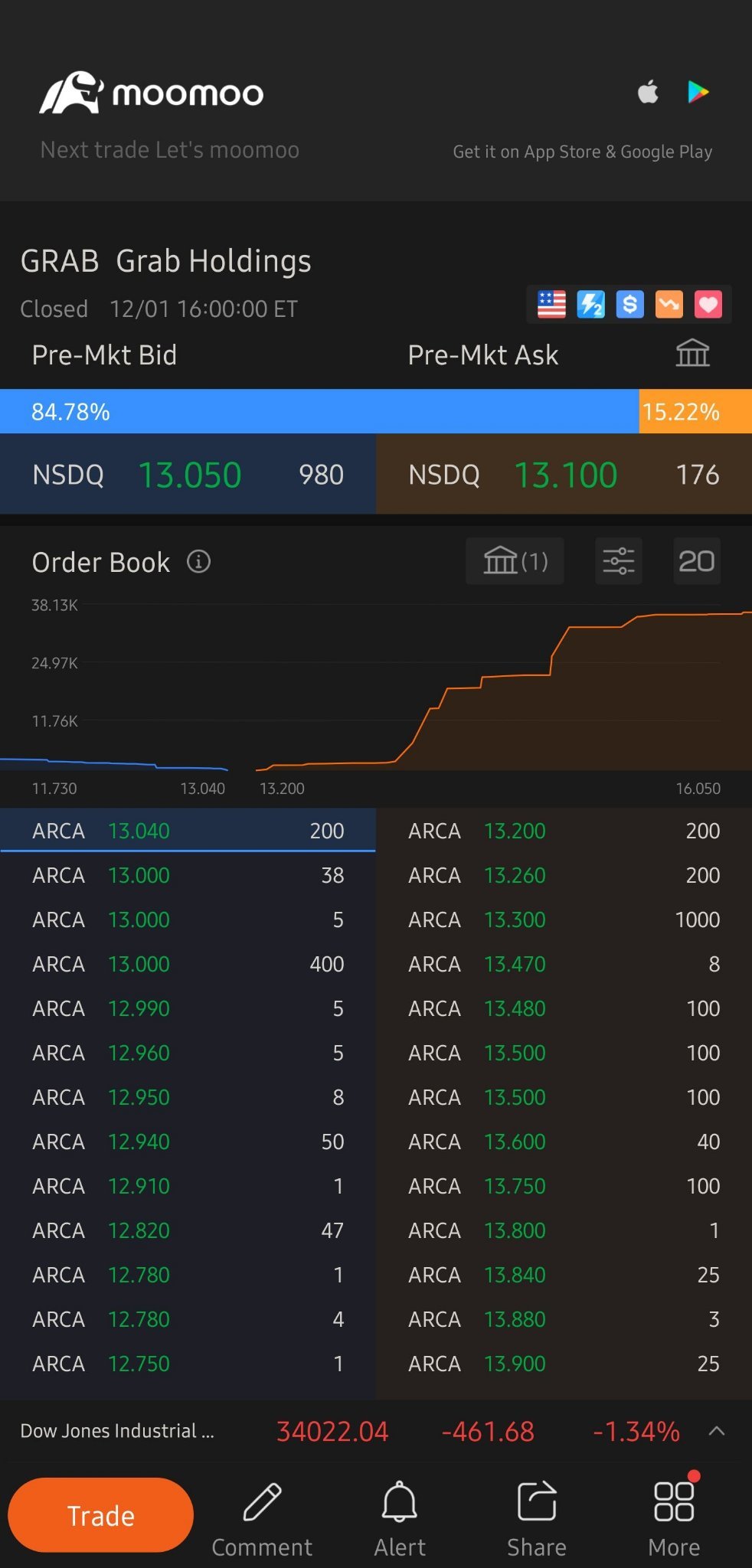Tap the US flag market icon
The image size is (752, 1568).
[551, 305]
